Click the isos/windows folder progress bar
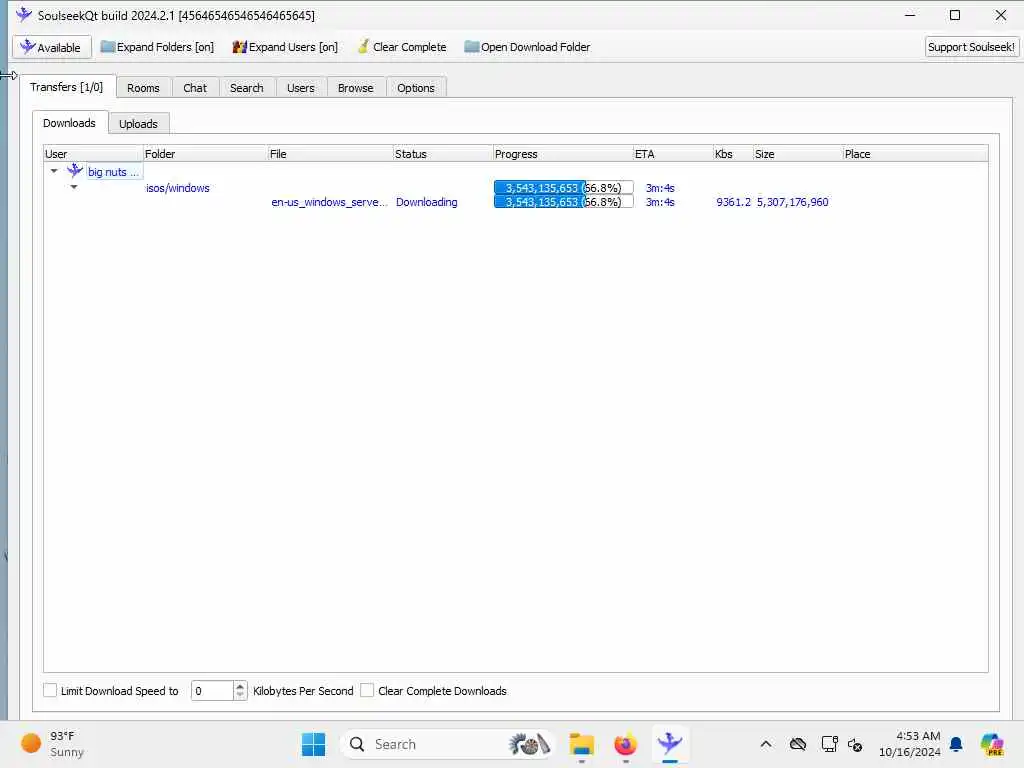The width and height of the screenshot is (1024, 768). [564, 187]
